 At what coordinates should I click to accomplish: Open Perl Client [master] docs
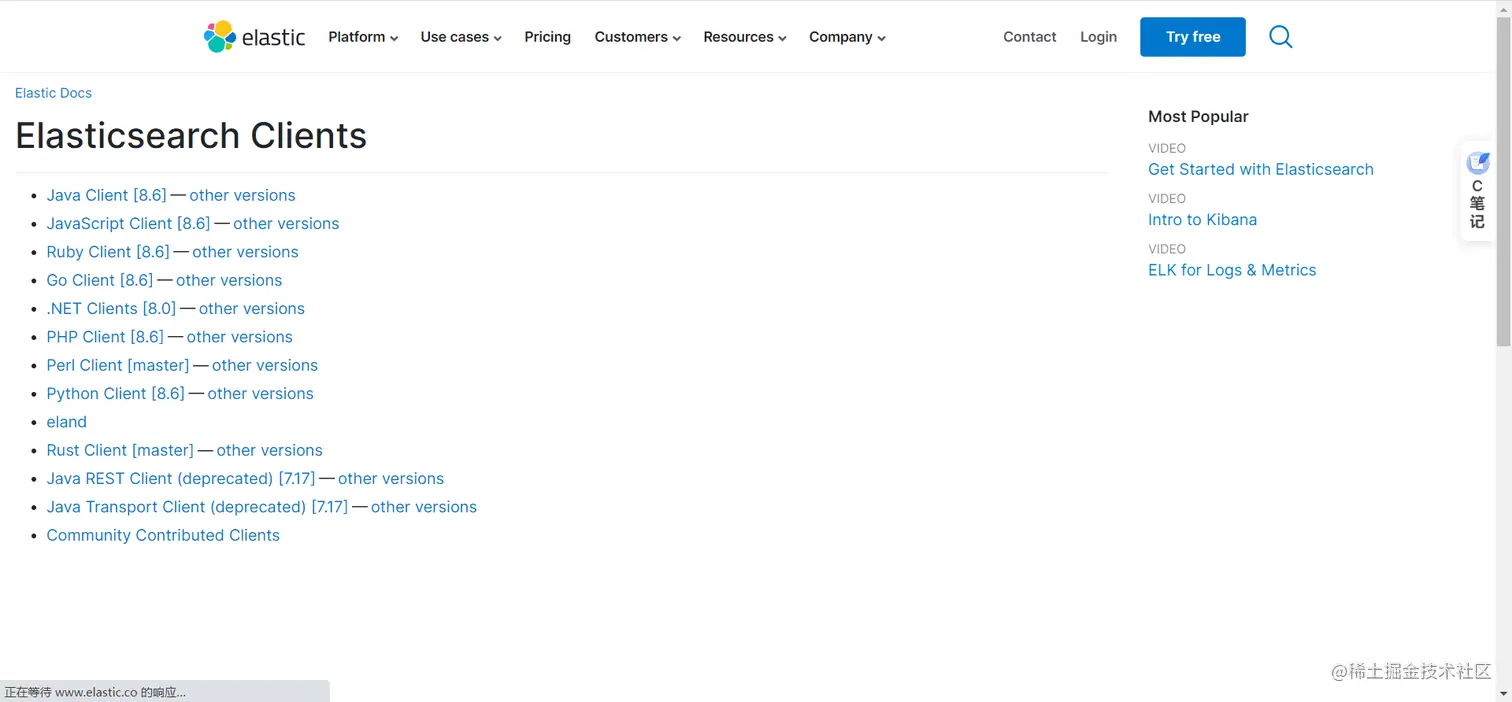pos(118,365)
